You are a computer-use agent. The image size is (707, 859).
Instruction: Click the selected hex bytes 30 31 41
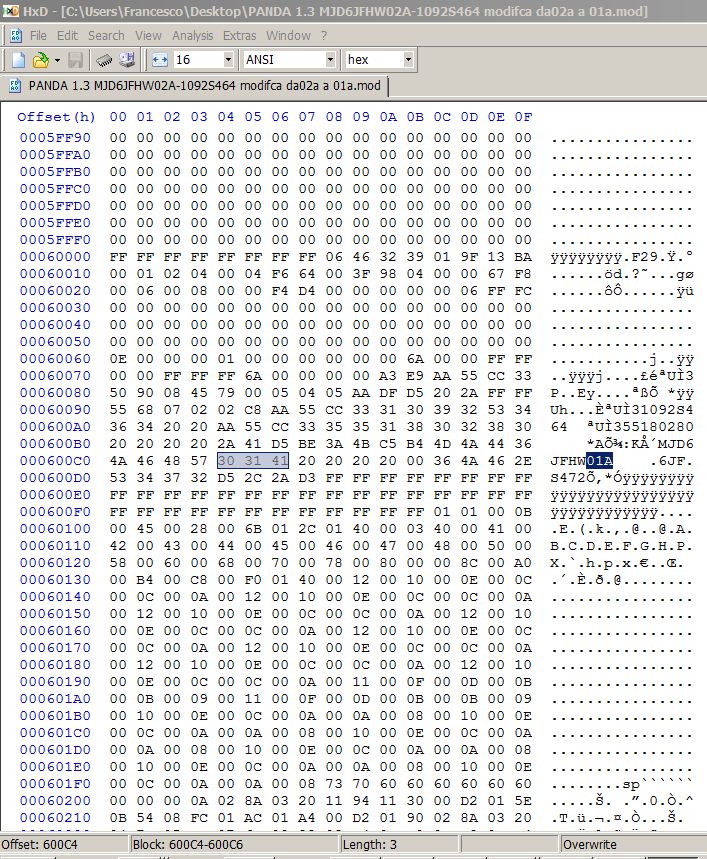coord(253,461)
